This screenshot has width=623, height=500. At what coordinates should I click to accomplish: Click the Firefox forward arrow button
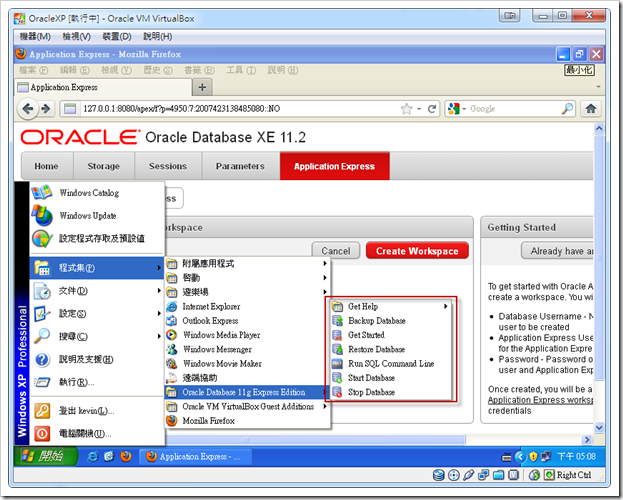click(x=46, y=109)
